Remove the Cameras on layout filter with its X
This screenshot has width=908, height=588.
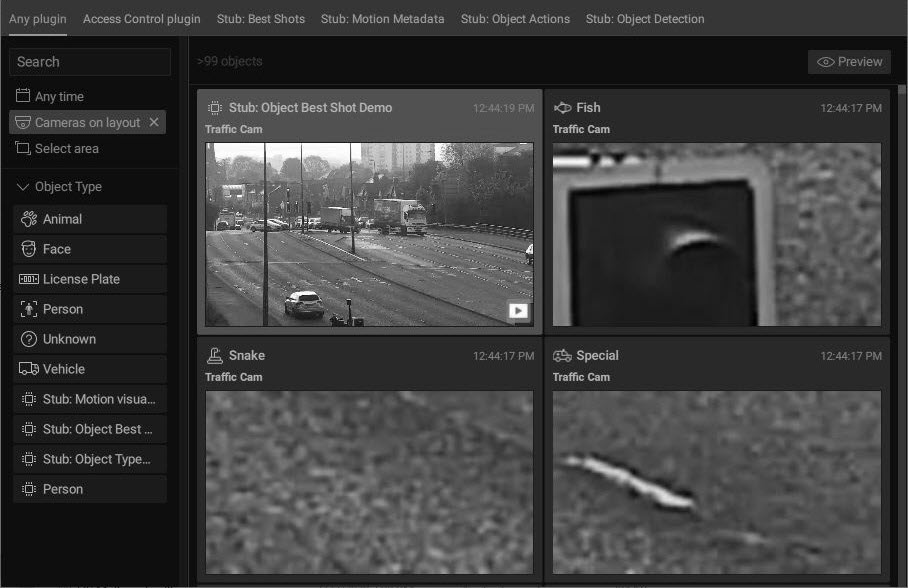[155, 121]
